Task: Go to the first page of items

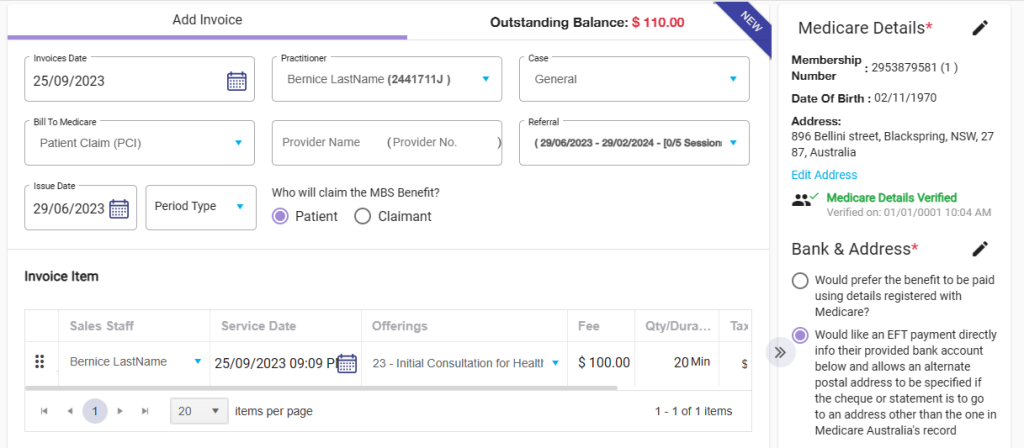Action: [x=44, y=411]
